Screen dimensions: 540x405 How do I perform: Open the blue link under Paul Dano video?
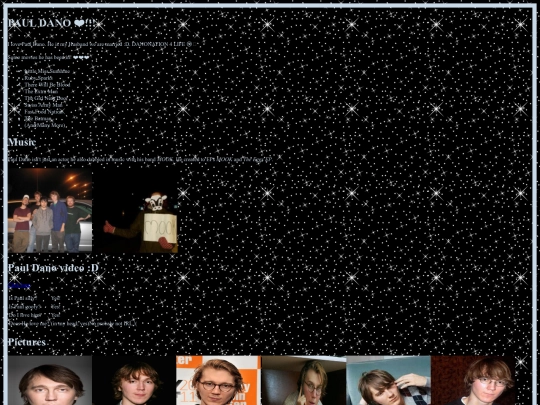click(19, 285)
